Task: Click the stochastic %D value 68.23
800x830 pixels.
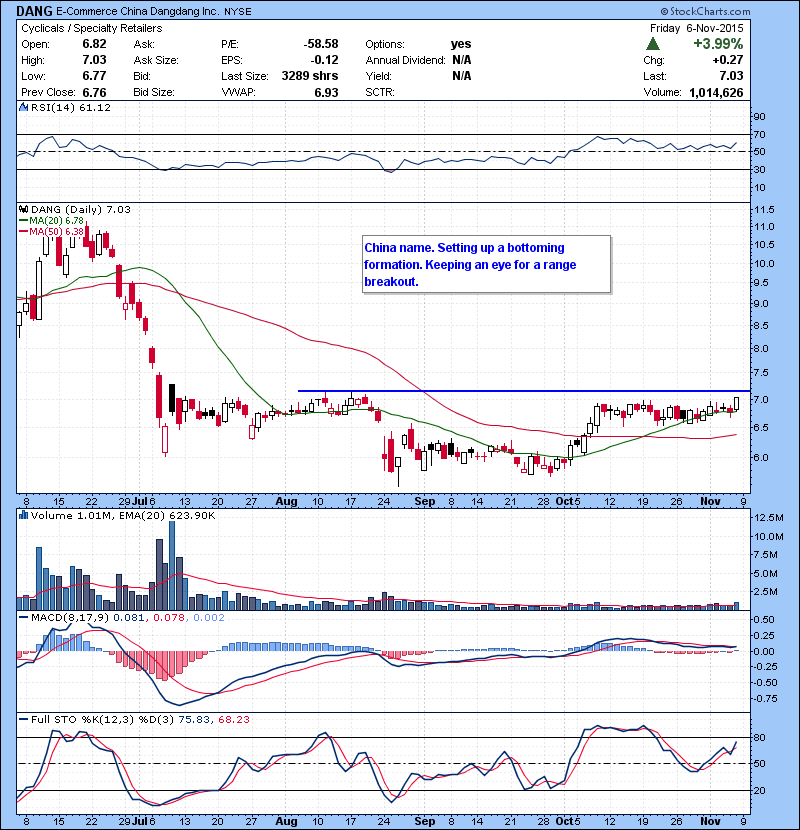Action: [x=233, y=719]
